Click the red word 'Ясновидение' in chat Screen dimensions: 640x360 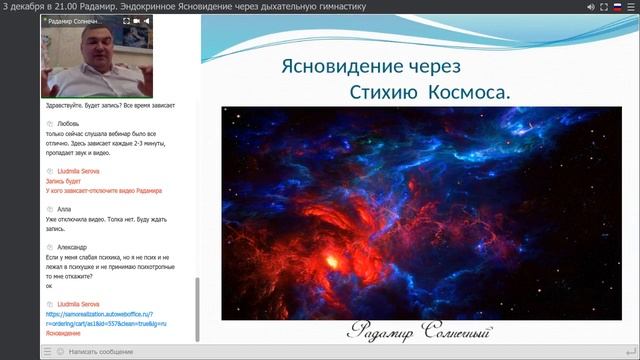tap(63, 333)
